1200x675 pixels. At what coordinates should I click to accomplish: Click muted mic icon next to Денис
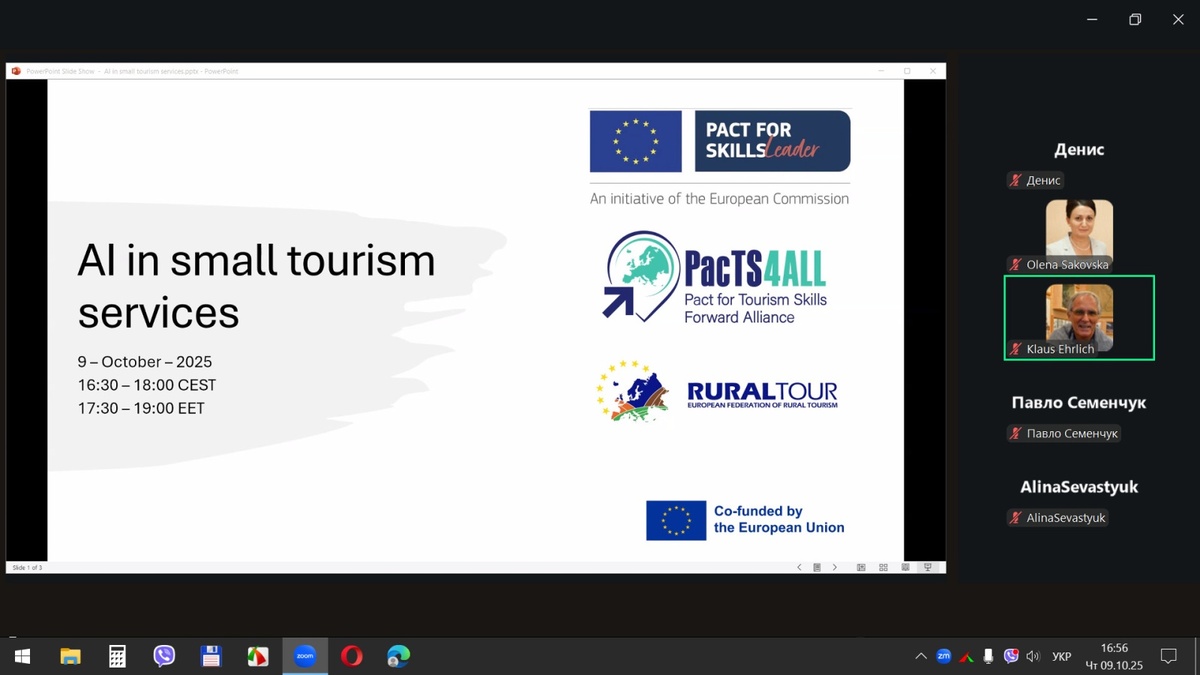click(1016, 181)
